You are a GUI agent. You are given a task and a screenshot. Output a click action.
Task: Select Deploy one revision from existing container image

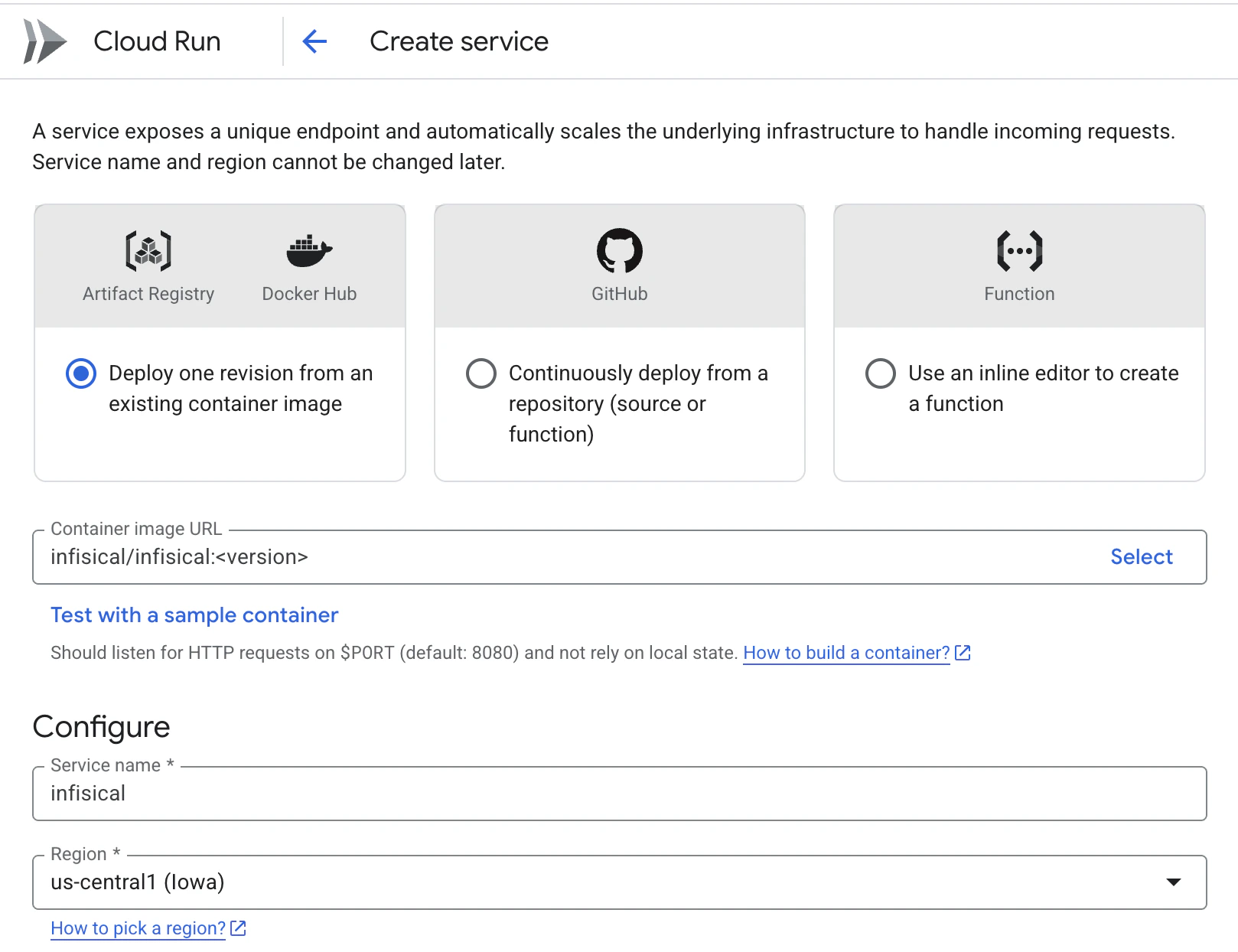(x=81, y=373)
